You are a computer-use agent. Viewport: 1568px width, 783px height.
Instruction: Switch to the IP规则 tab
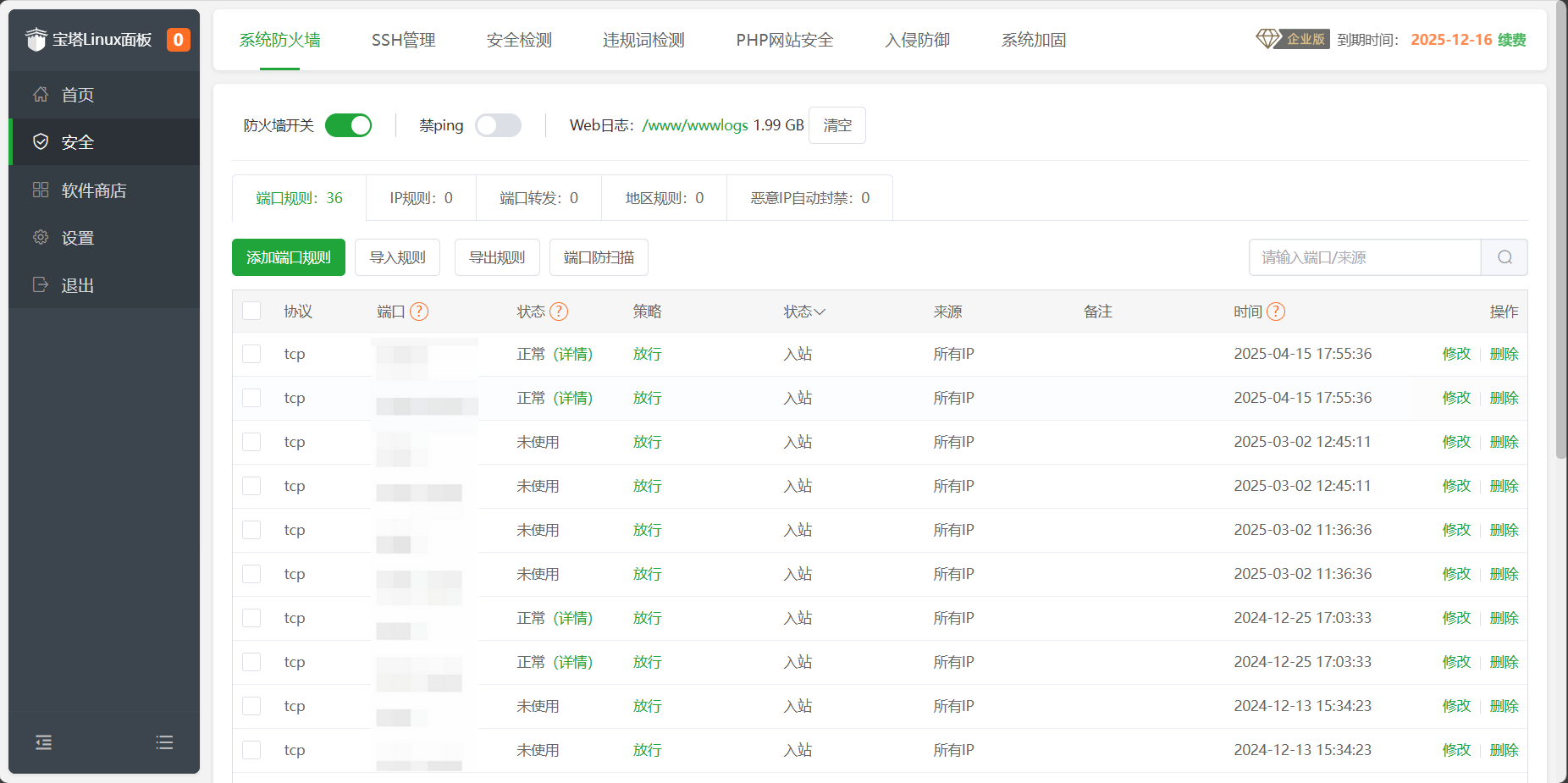click(x=421, y=198)
